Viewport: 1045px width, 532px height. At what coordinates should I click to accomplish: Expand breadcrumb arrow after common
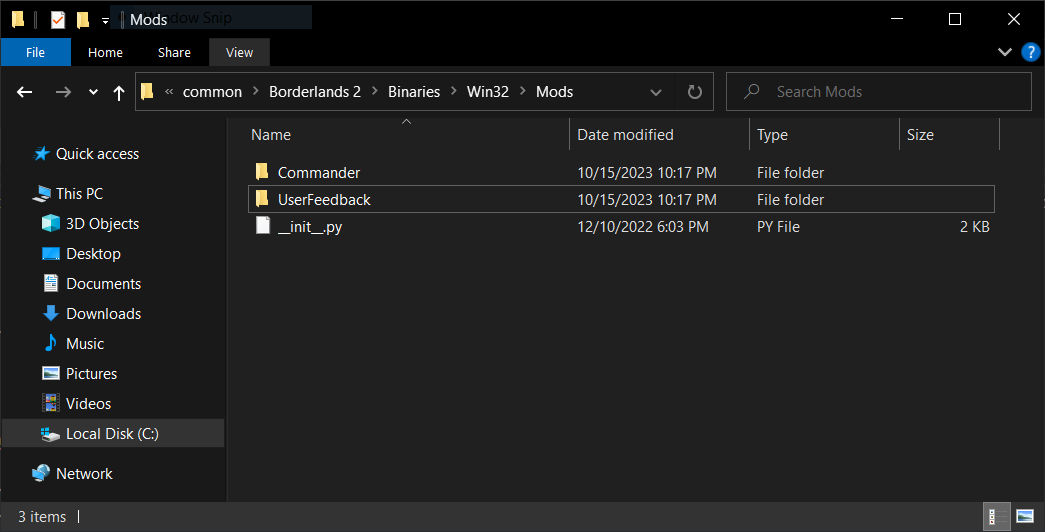pos(256,91)
